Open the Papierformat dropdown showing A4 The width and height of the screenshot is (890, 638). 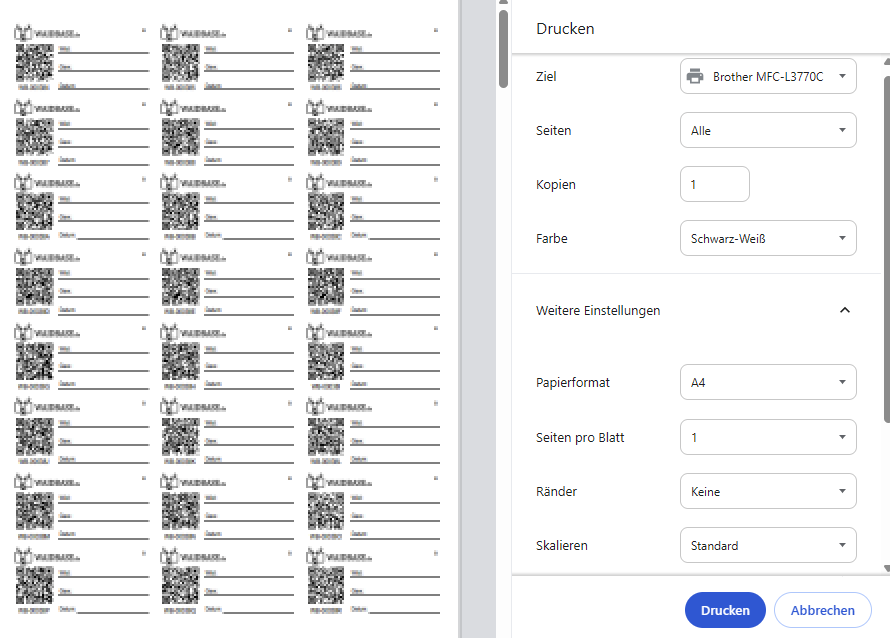[767, 382]
